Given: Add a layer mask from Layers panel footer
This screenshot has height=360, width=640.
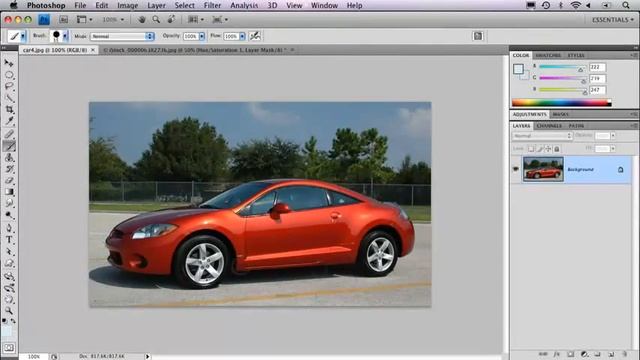Looking at the screenshot, I should click(x=571, y=354).
